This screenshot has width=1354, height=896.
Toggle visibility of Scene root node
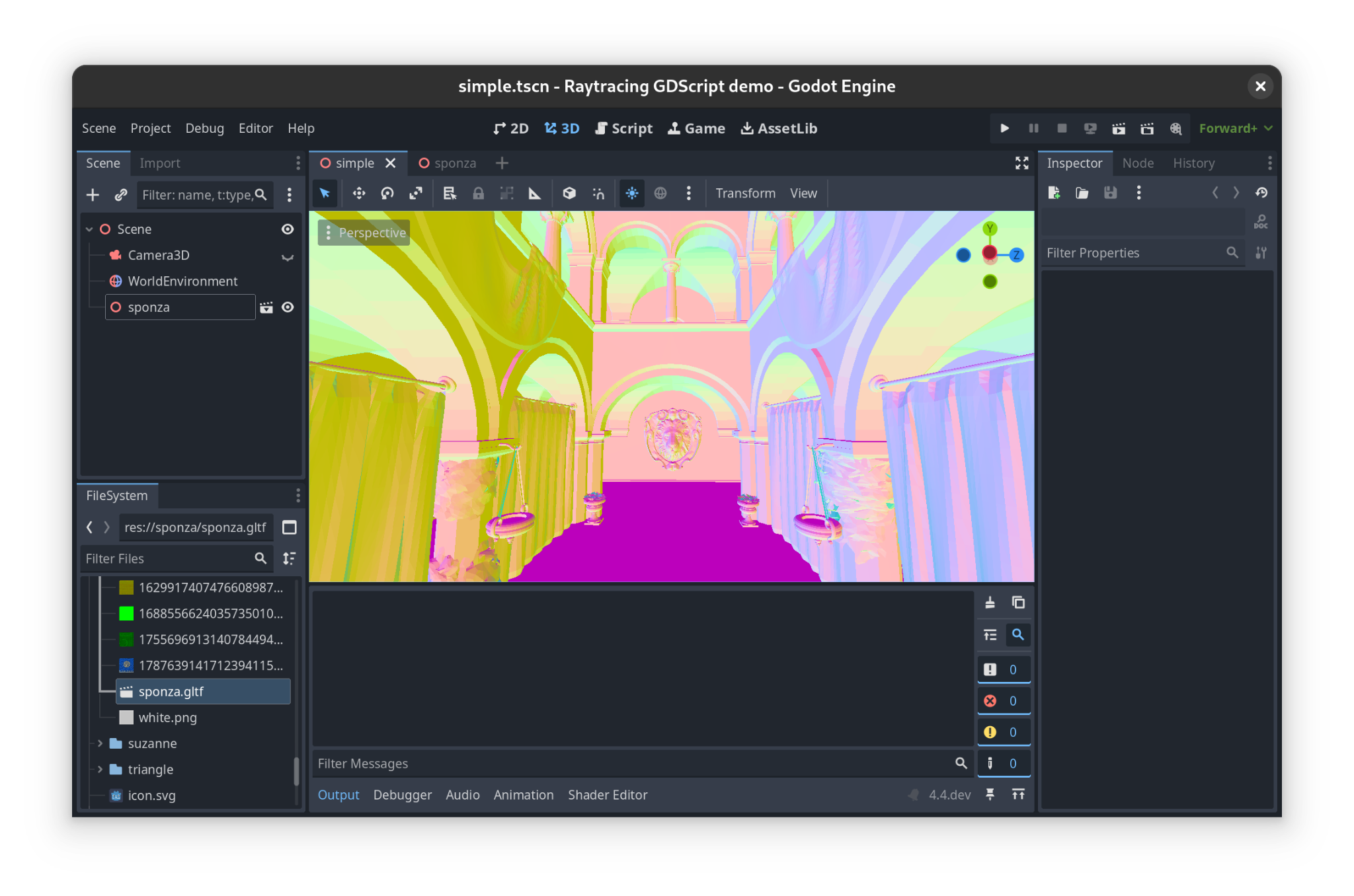coord(288,229)
